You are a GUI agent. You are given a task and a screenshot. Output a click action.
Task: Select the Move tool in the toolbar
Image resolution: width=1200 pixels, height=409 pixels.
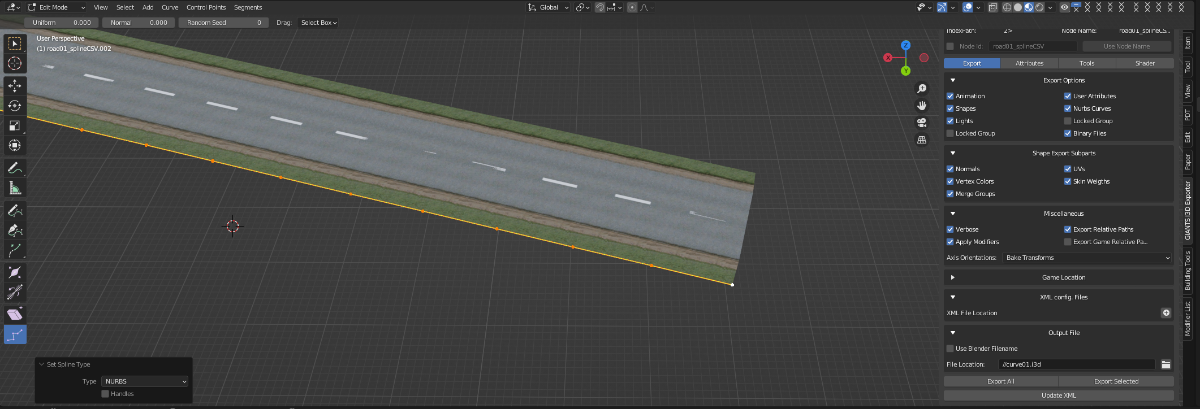pos(15,85)
